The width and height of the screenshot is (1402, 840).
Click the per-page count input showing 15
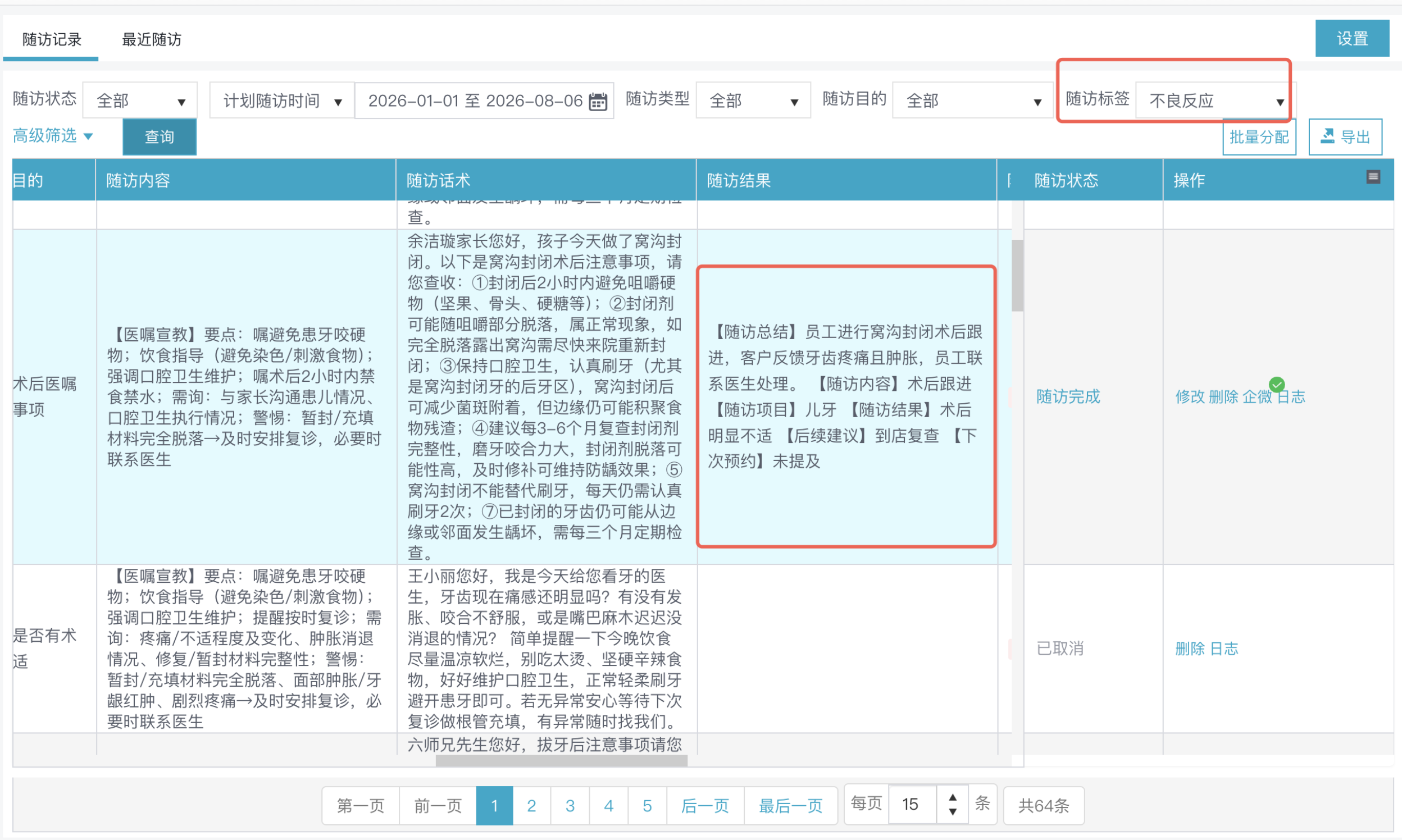tap(912, 804)
